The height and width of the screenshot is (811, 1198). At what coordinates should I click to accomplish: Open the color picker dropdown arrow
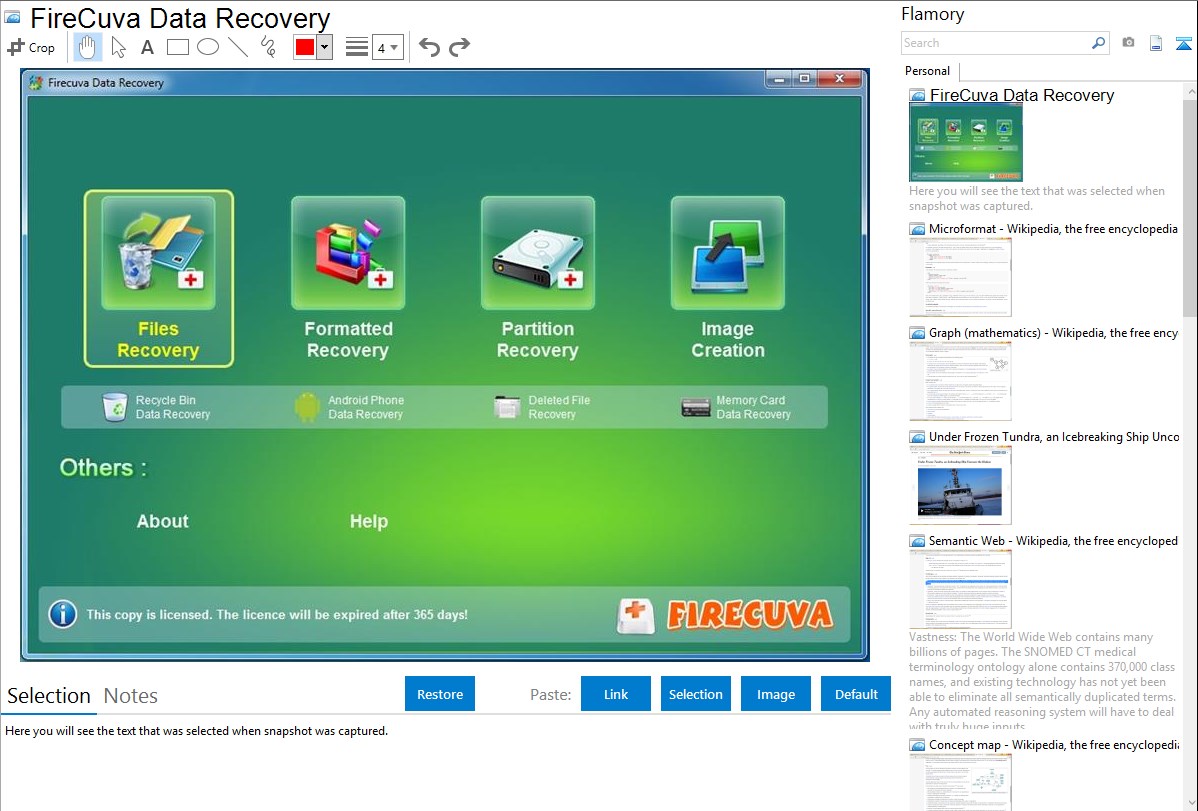pyautogui.click(x=325, y=47)
